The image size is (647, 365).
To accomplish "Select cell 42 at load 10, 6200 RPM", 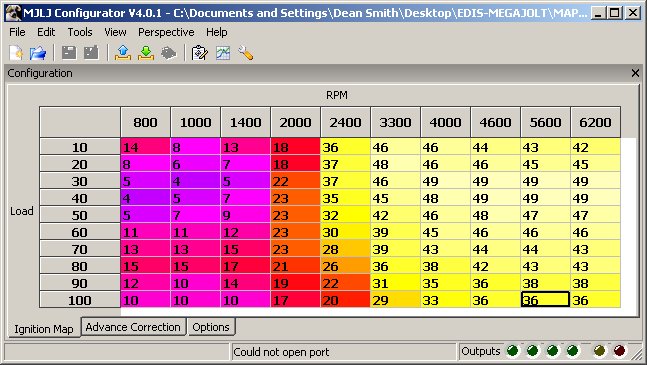I will (595, 147).
